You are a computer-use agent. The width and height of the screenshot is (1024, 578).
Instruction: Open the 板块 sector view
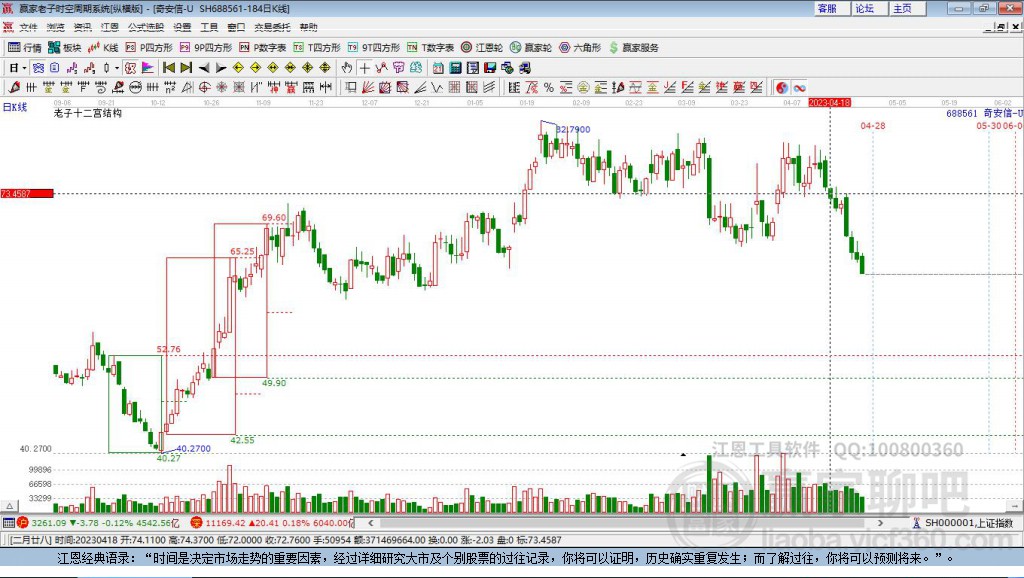64,48
